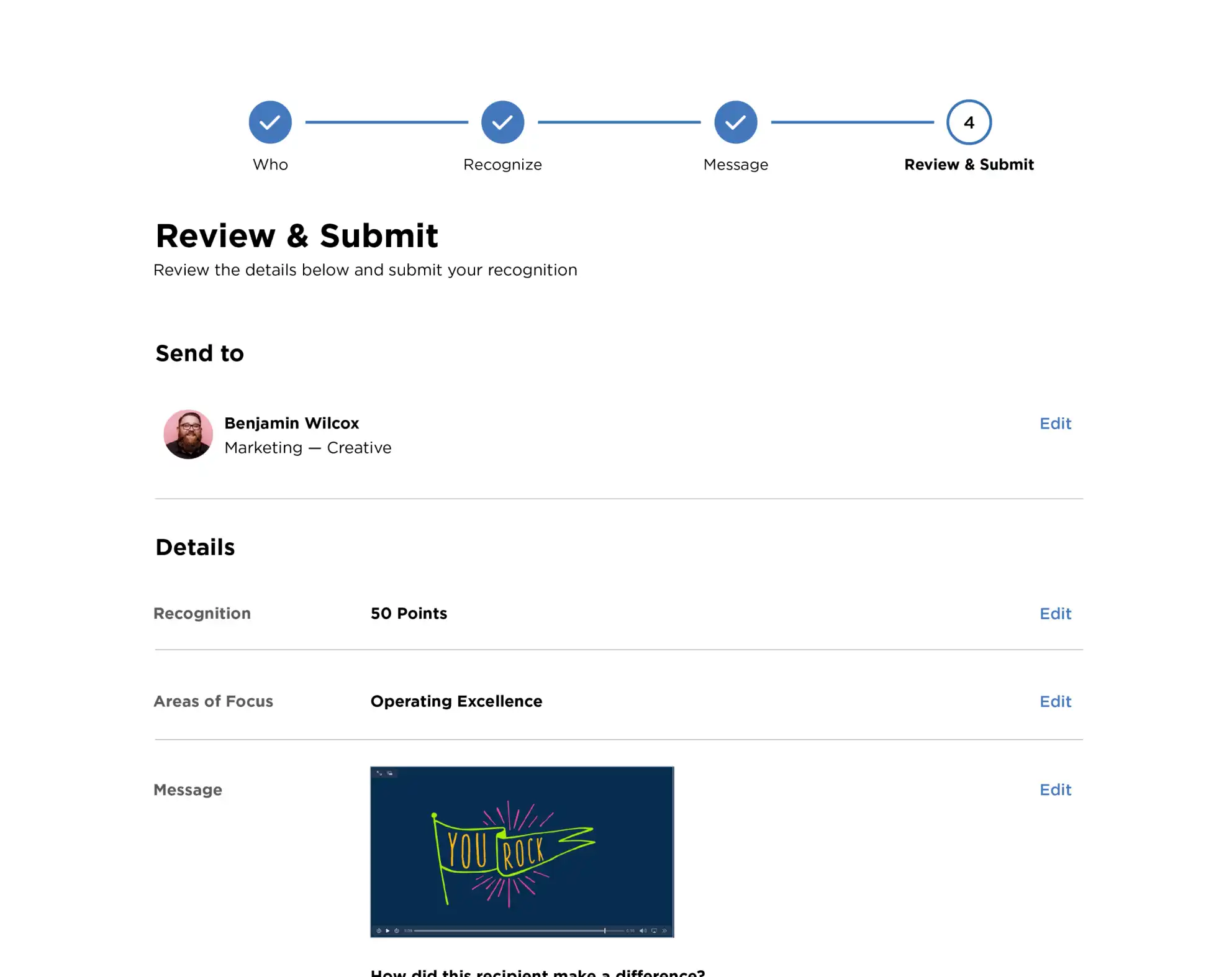The width and height of the screenshot is (1232, 977).
Task: Edit the Operating Excellence area of focus
Action: pos(1055,701)
